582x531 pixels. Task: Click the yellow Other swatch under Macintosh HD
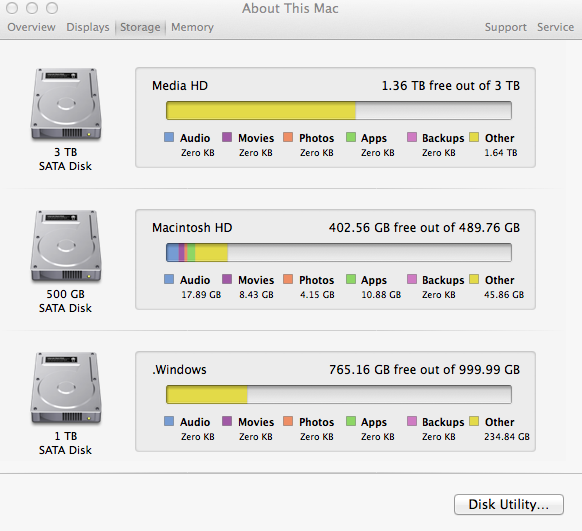pyautogui.click(x=474, y=279)
